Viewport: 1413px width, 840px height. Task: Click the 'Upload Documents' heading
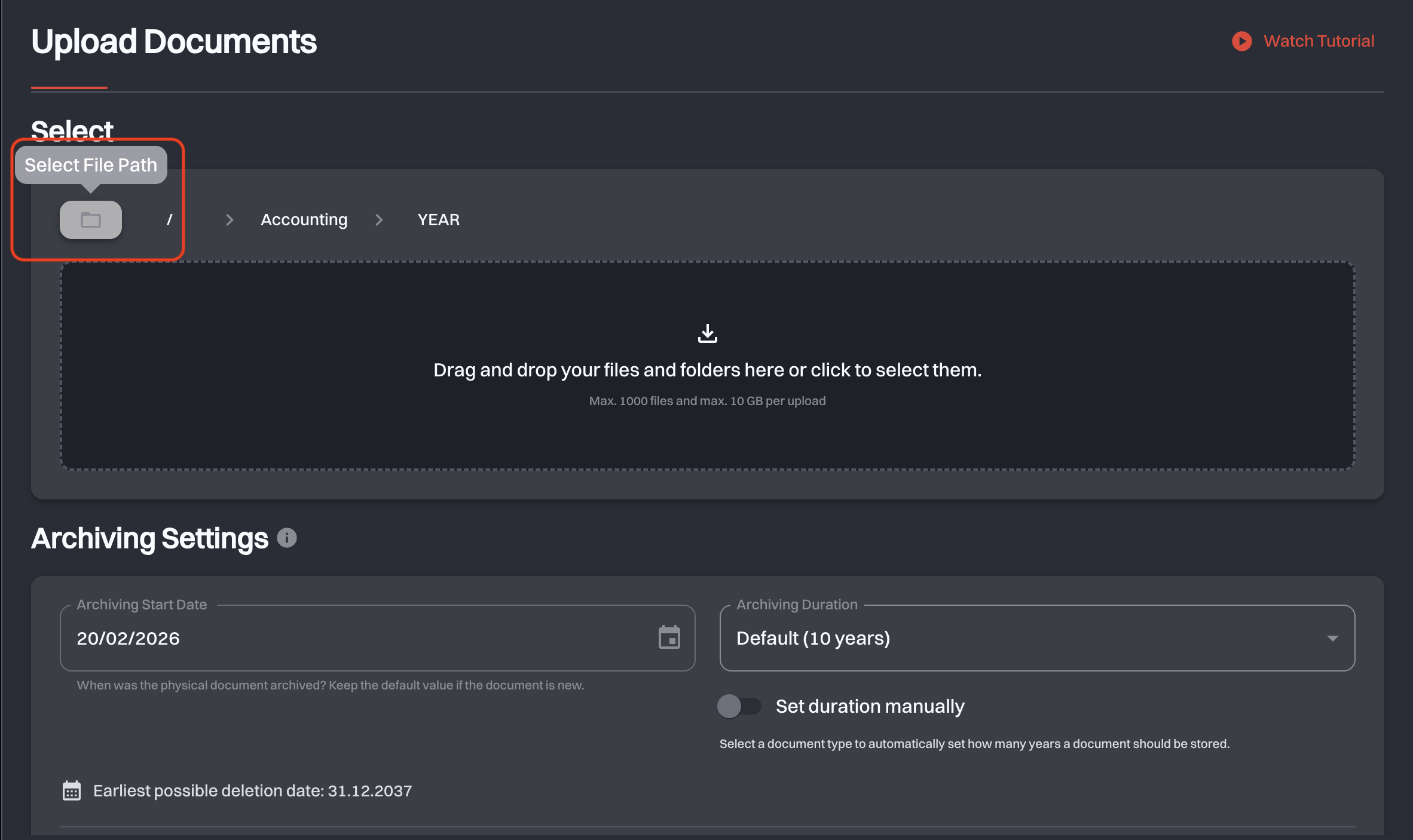point(174,42)
